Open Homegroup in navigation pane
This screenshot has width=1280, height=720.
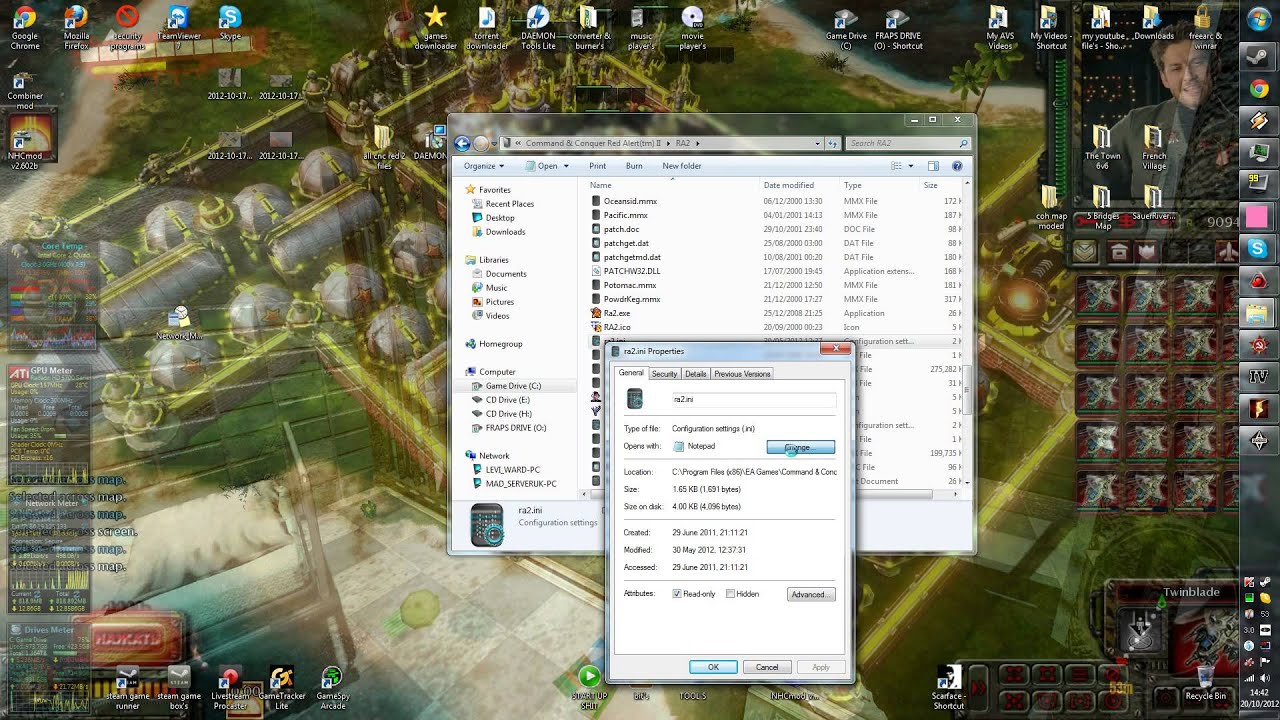pyautogui.click(x=500, y=344)
